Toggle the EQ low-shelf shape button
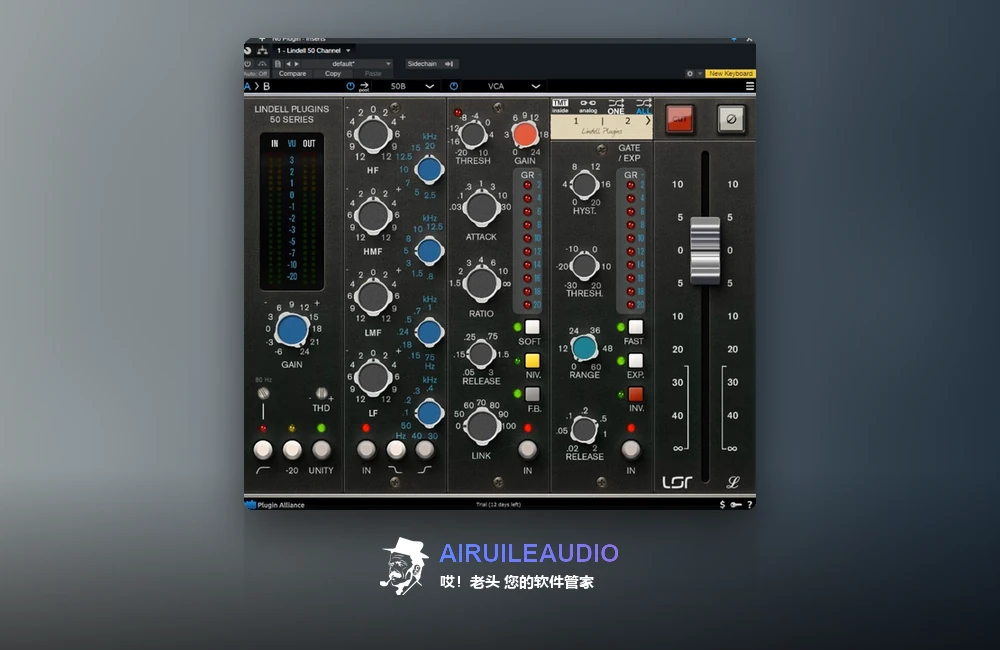This screenshot has width=1000, height=650. (x=395, y=450)
